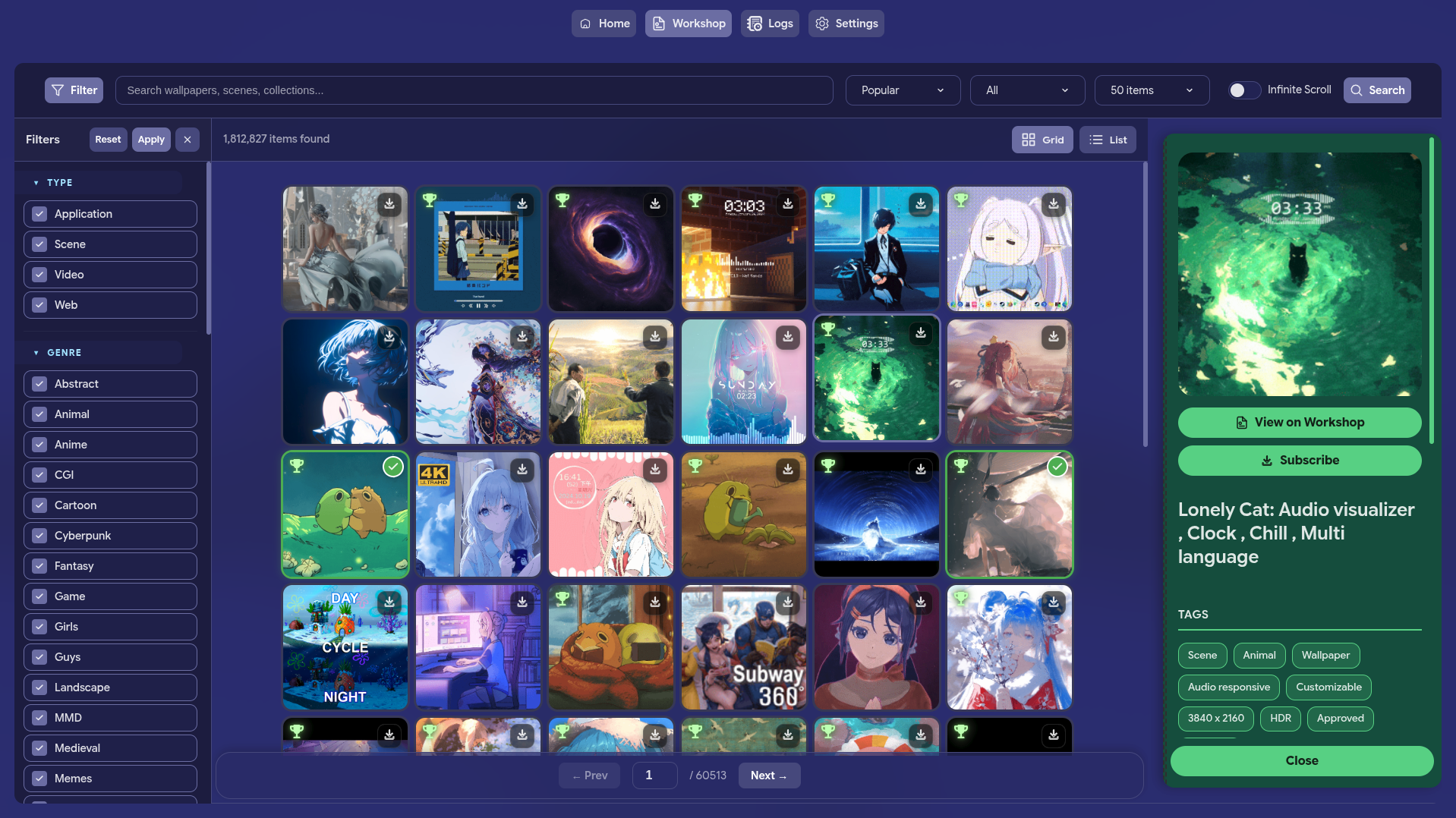Viewport: 1456px width, 818px height.
Task: Close the Filters panel with X
Action: click(188, 140)
